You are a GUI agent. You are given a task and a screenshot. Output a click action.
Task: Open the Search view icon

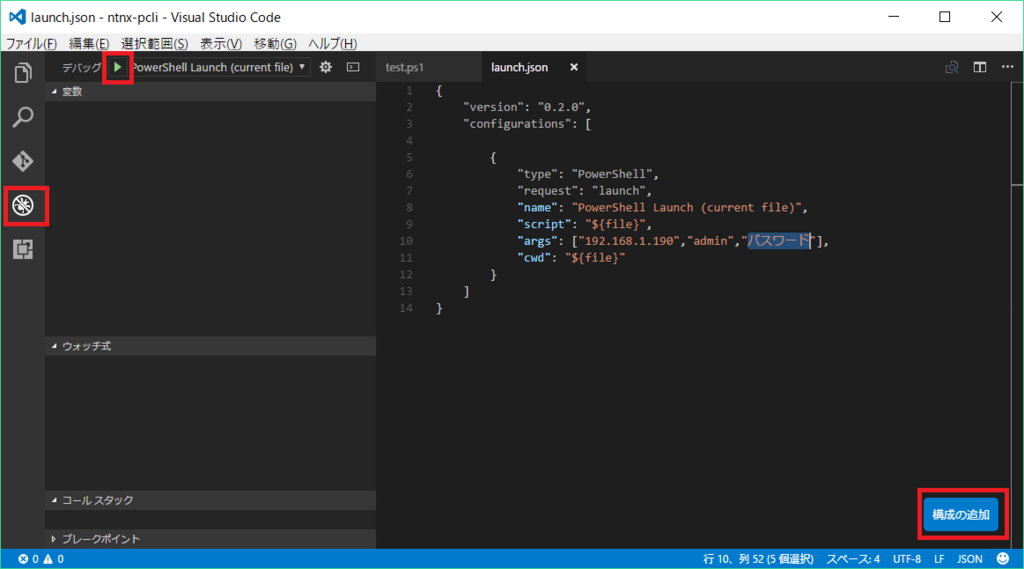click(23, 117)
